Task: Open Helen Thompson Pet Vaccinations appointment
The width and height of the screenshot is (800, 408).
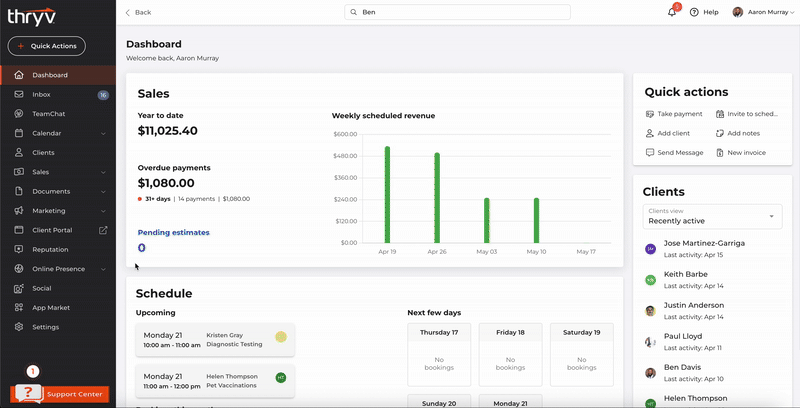Action: click(215, 381)
